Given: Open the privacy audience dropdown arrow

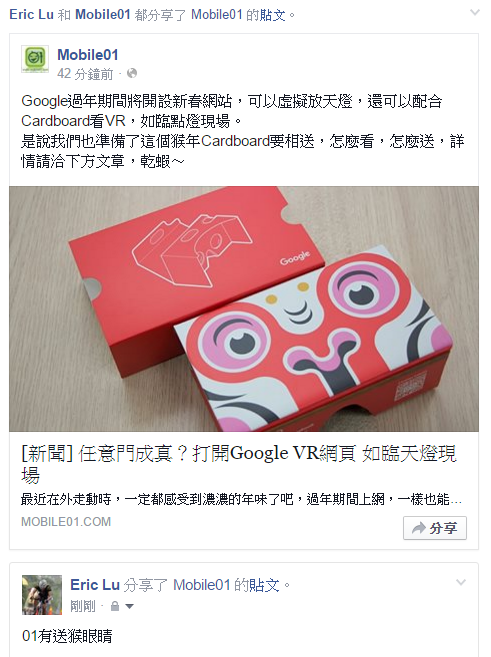Looking at the screenshot, I should (129, 606).
